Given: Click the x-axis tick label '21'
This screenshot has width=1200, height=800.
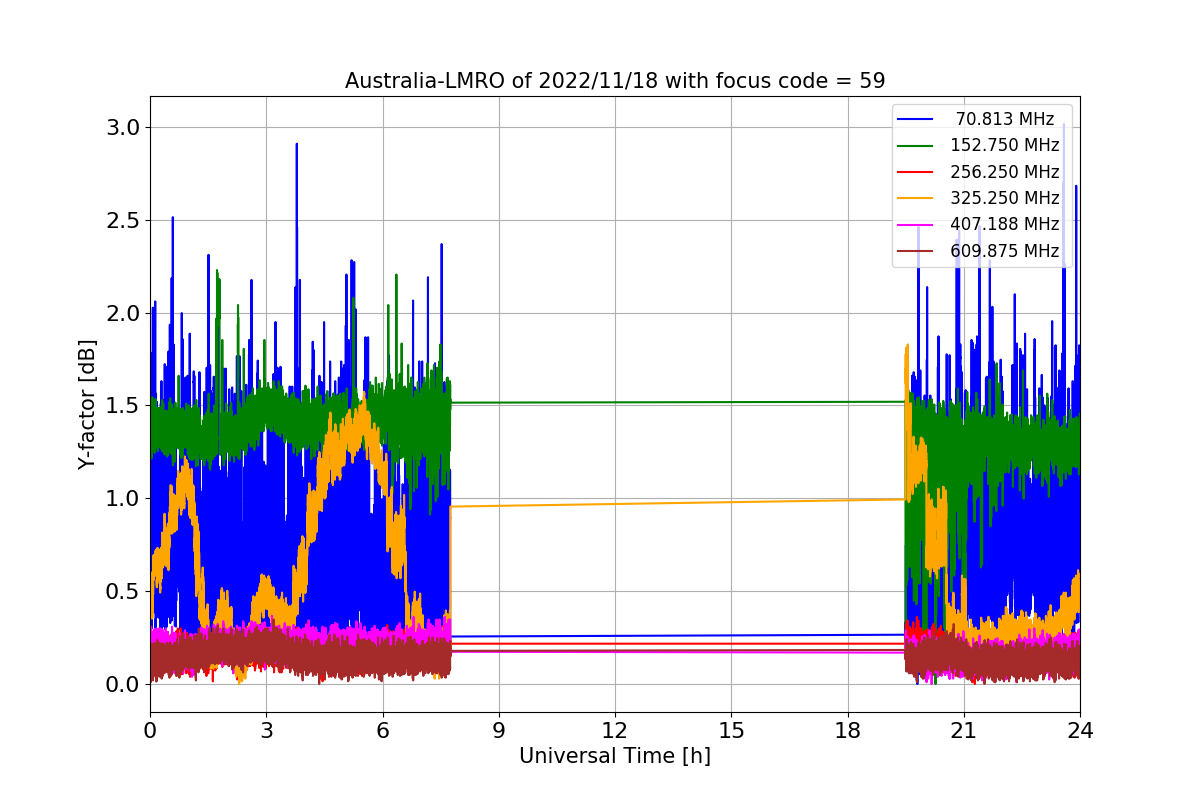Looking at the screenshot, I should [x=964, y=731].
